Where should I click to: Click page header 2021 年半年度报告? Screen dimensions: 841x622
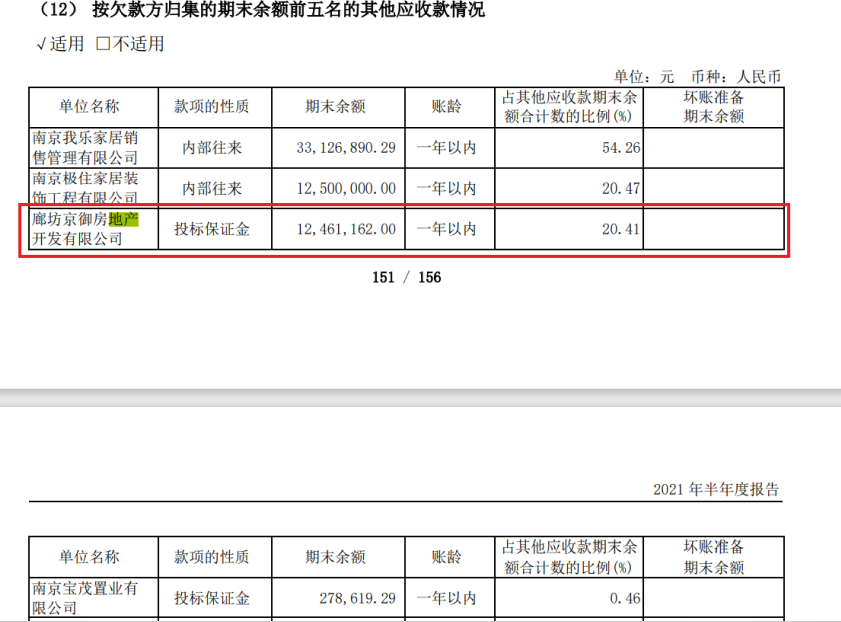[715, 489]
